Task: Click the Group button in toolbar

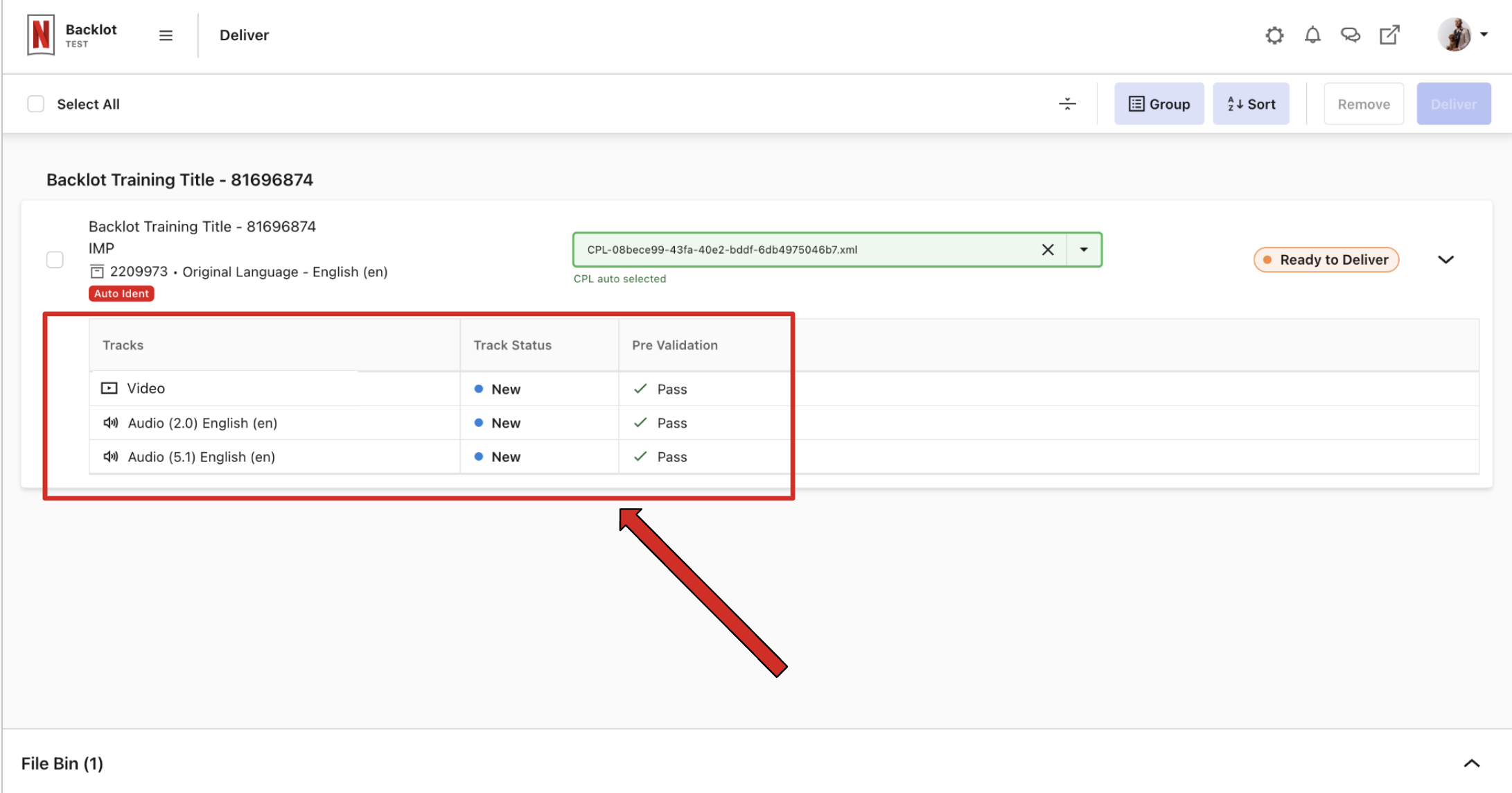Action: pyautogui.click(x=1158, y=104)
